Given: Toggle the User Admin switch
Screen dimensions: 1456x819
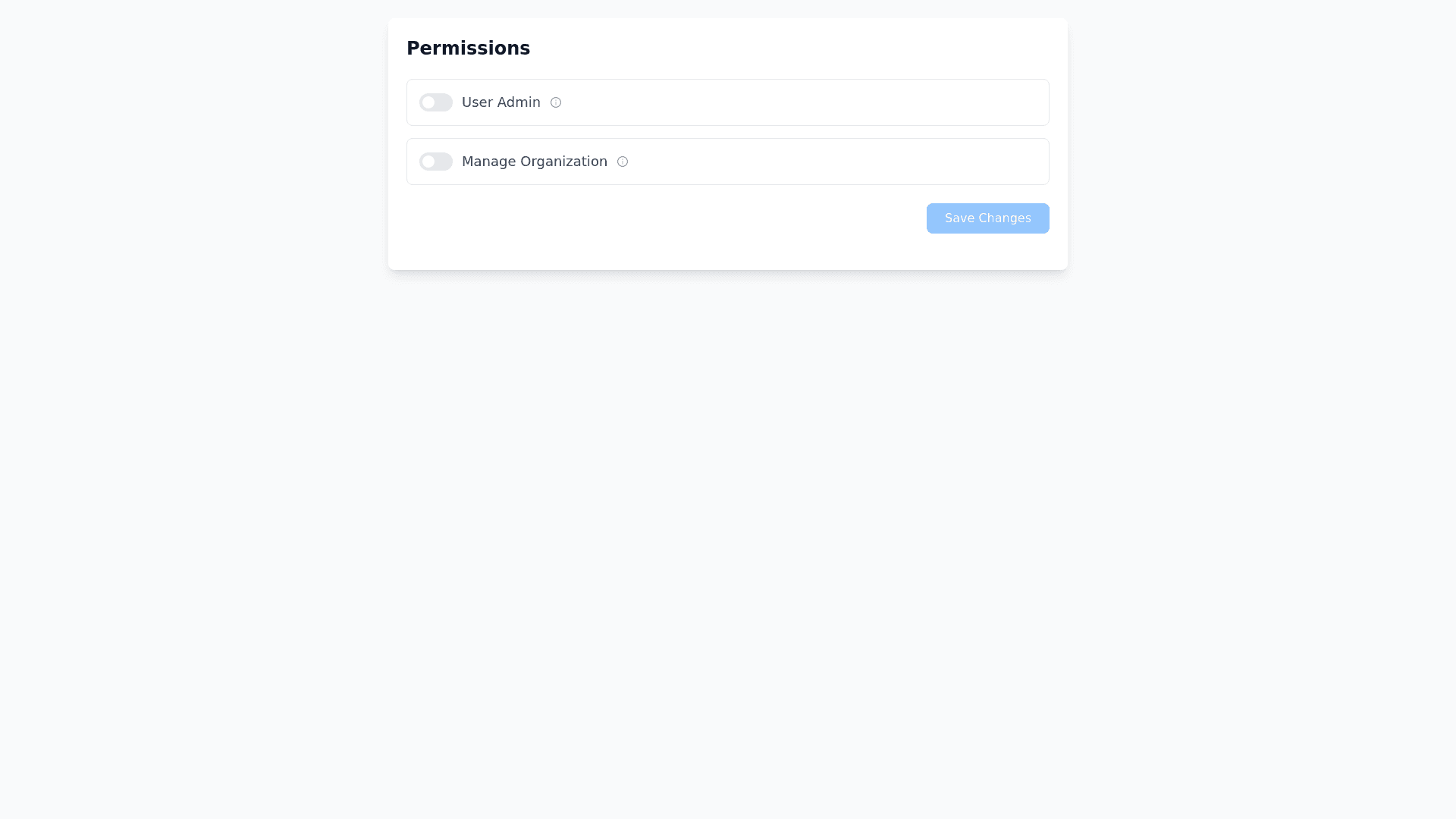Looking at the screenshot, I should (x=436, y=102).
